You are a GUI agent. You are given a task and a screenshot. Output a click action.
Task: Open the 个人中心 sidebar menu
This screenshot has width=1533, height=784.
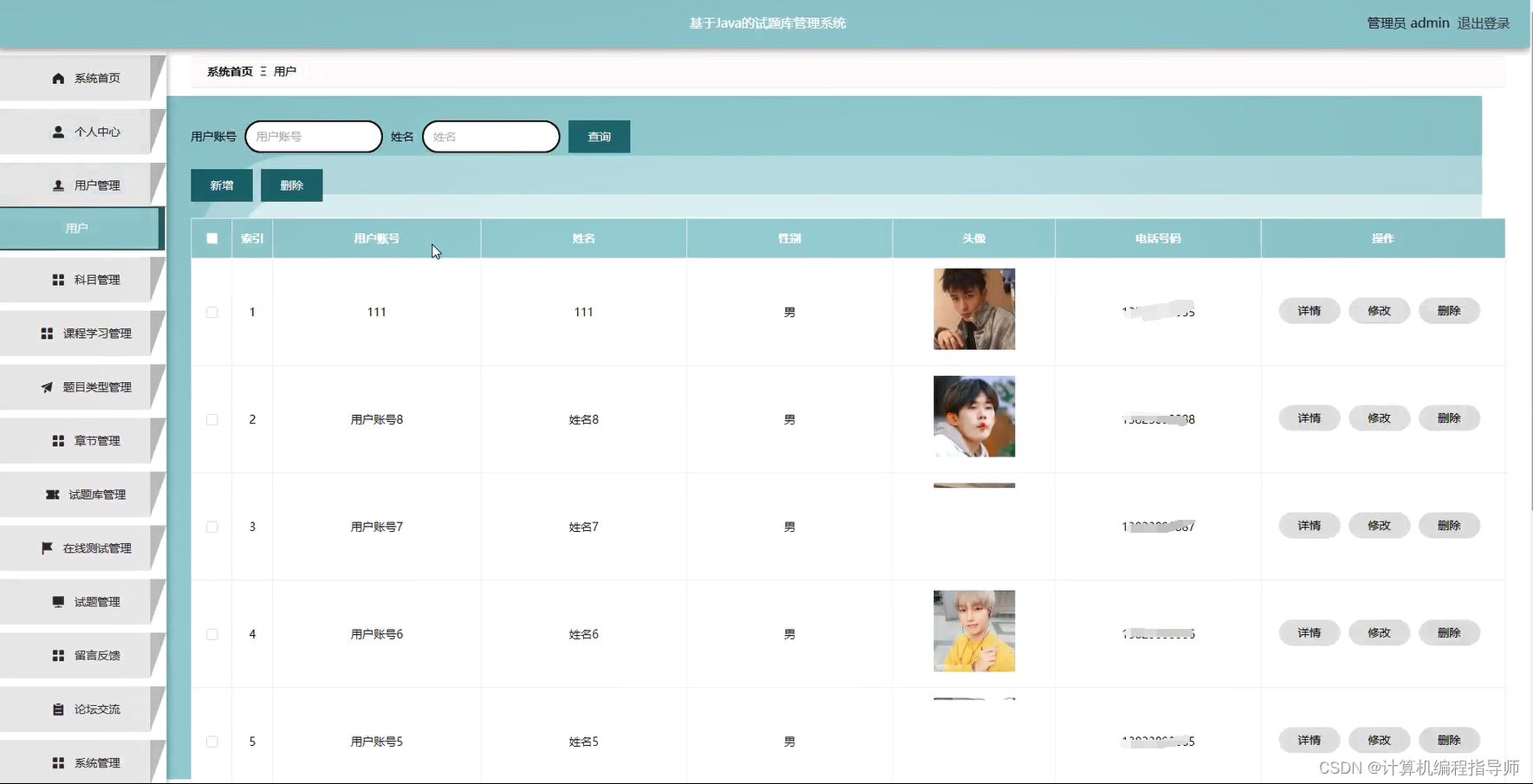[x=82, y=132]
